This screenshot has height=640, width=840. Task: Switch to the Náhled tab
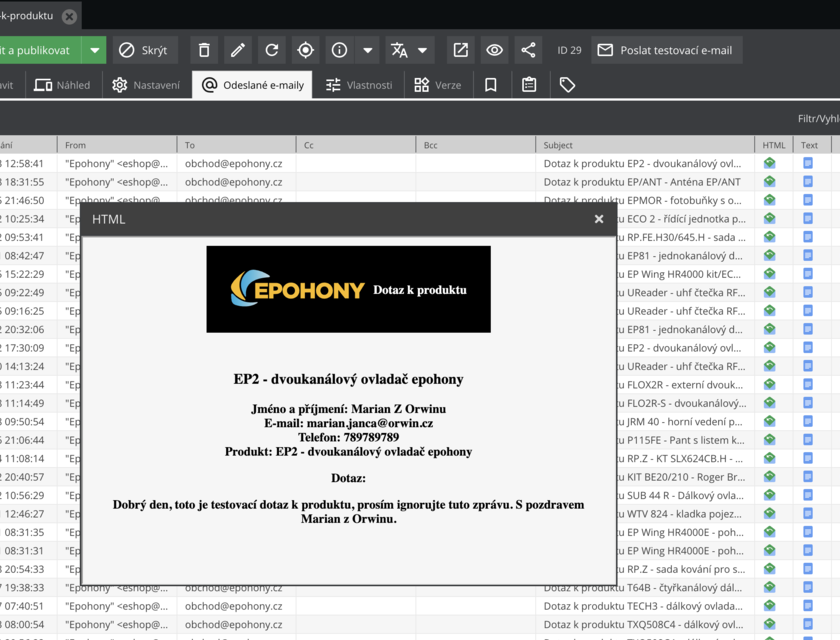click(62, 85)
